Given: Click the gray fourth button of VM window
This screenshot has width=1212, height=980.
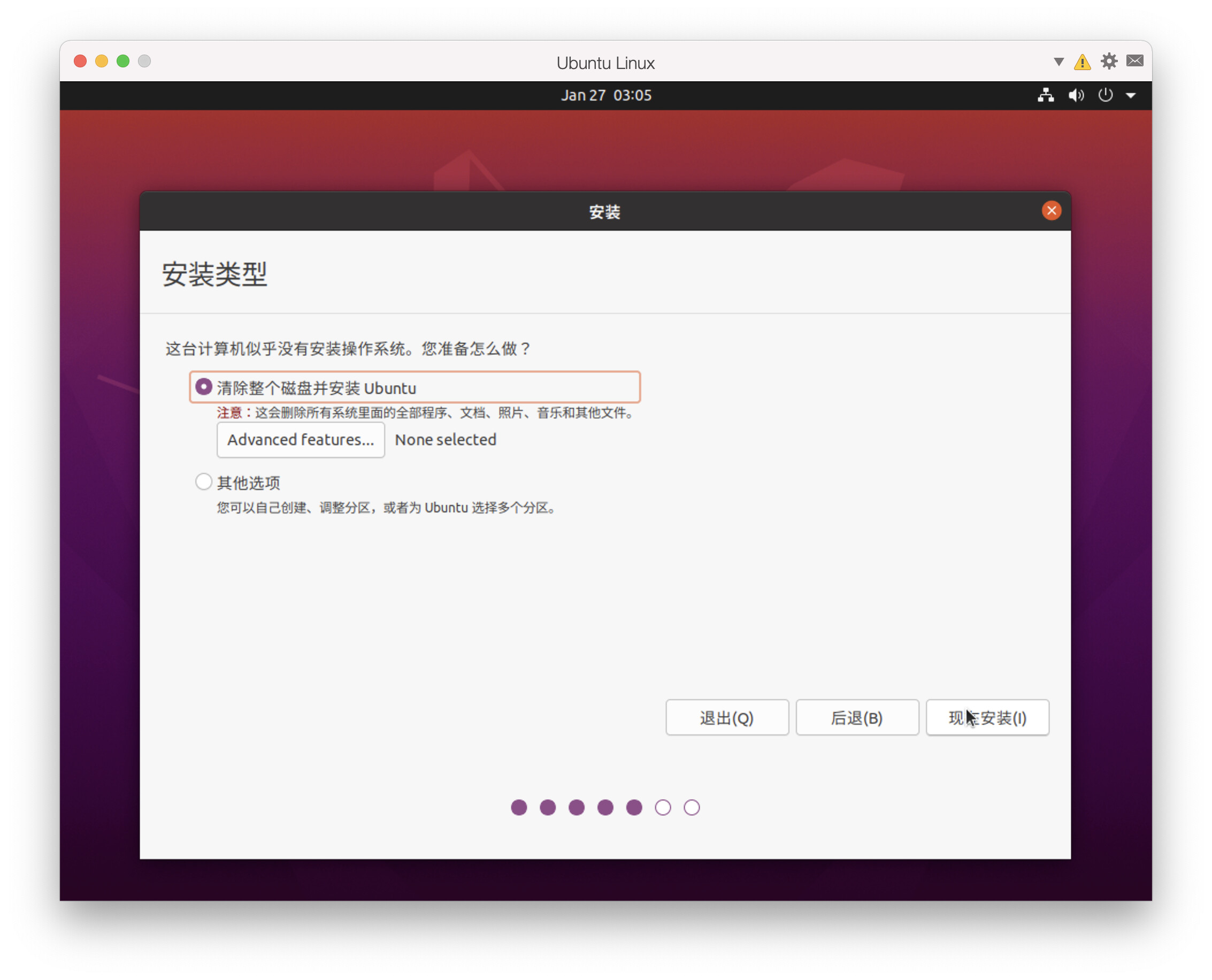Looking at the screenshot, I should (144, 61).
